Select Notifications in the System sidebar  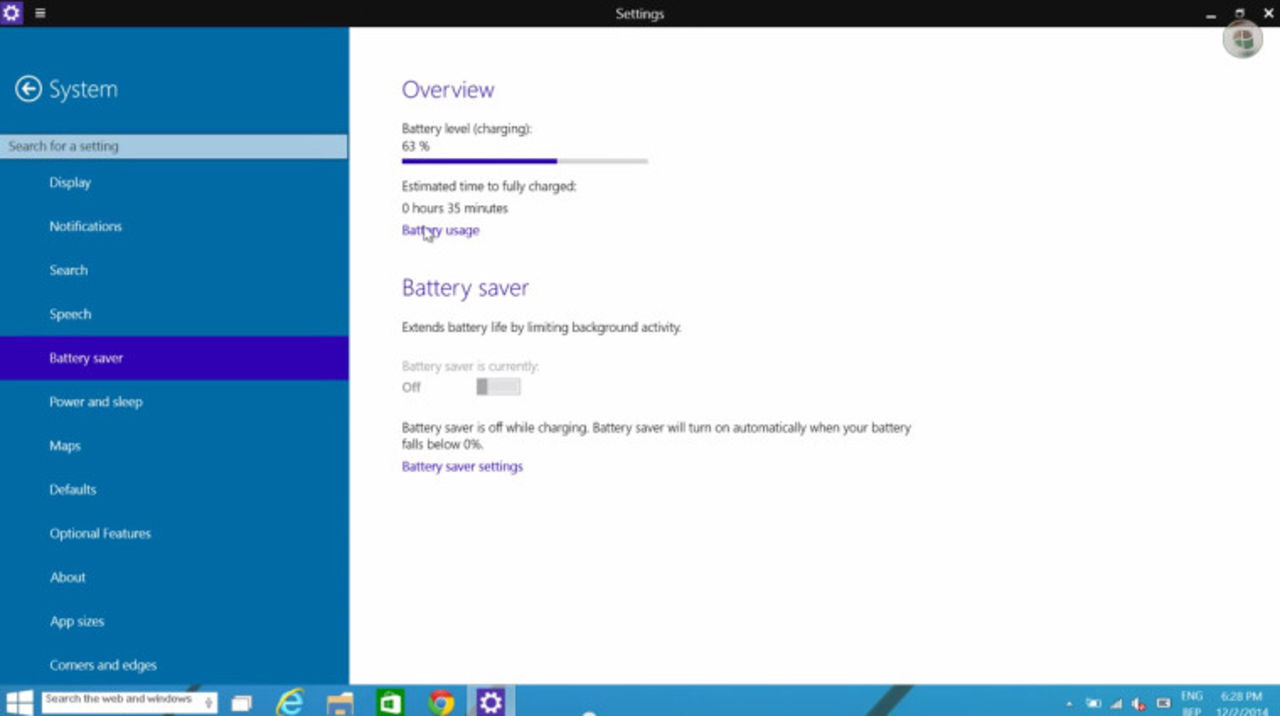coord(85,226)
